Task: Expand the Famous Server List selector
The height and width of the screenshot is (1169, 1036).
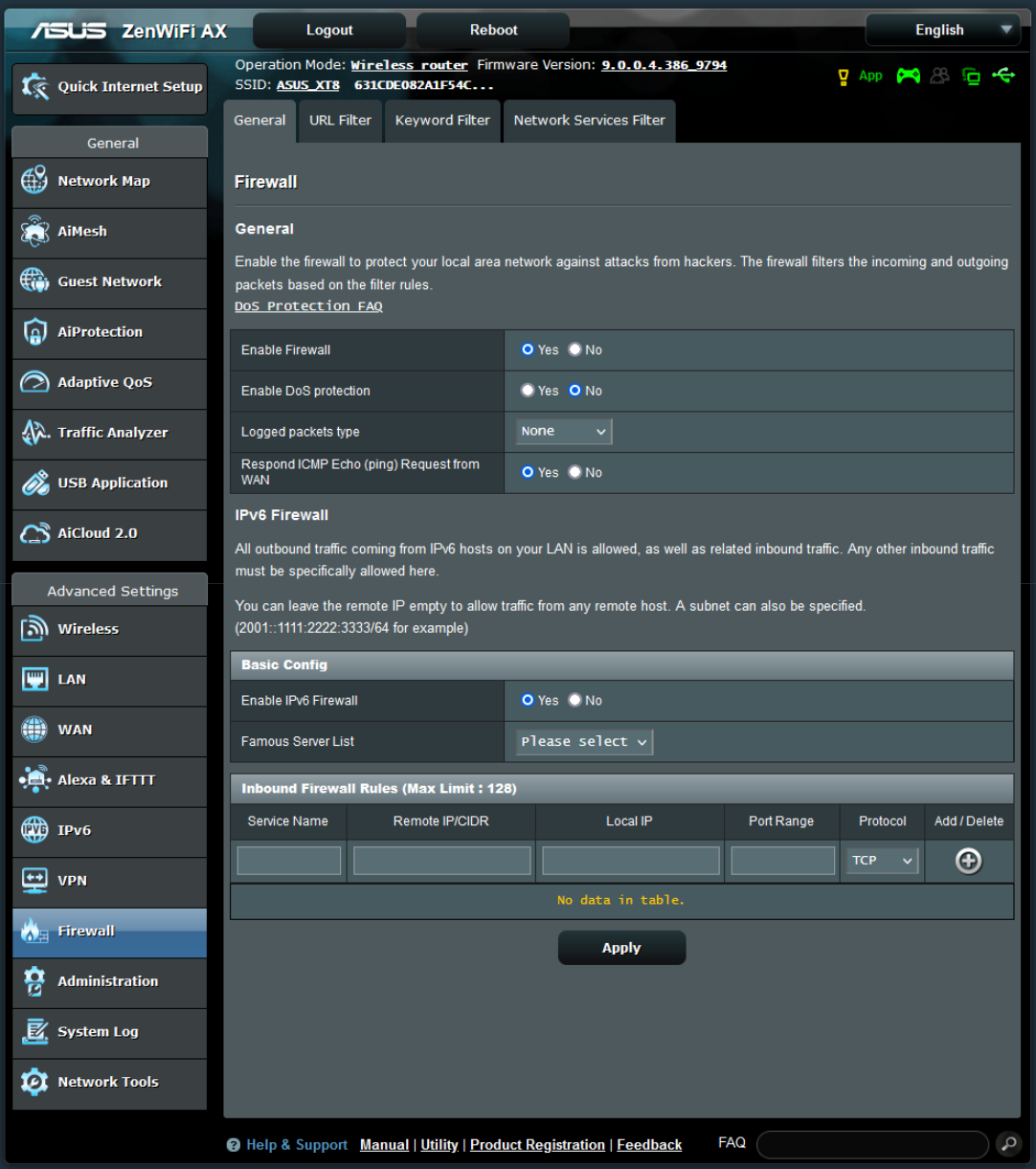Action: 581,741
